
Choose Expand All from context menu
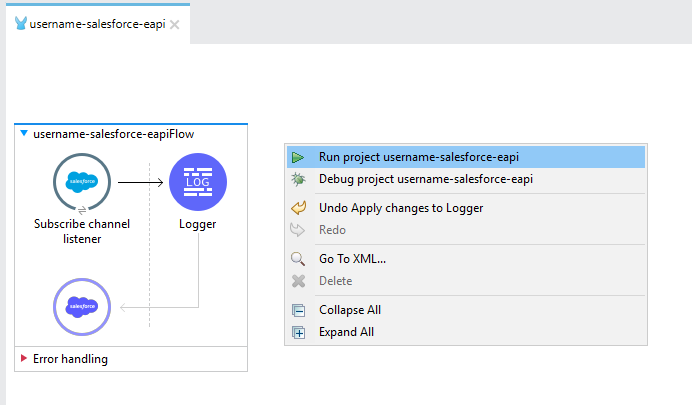(x=346, y=332)
